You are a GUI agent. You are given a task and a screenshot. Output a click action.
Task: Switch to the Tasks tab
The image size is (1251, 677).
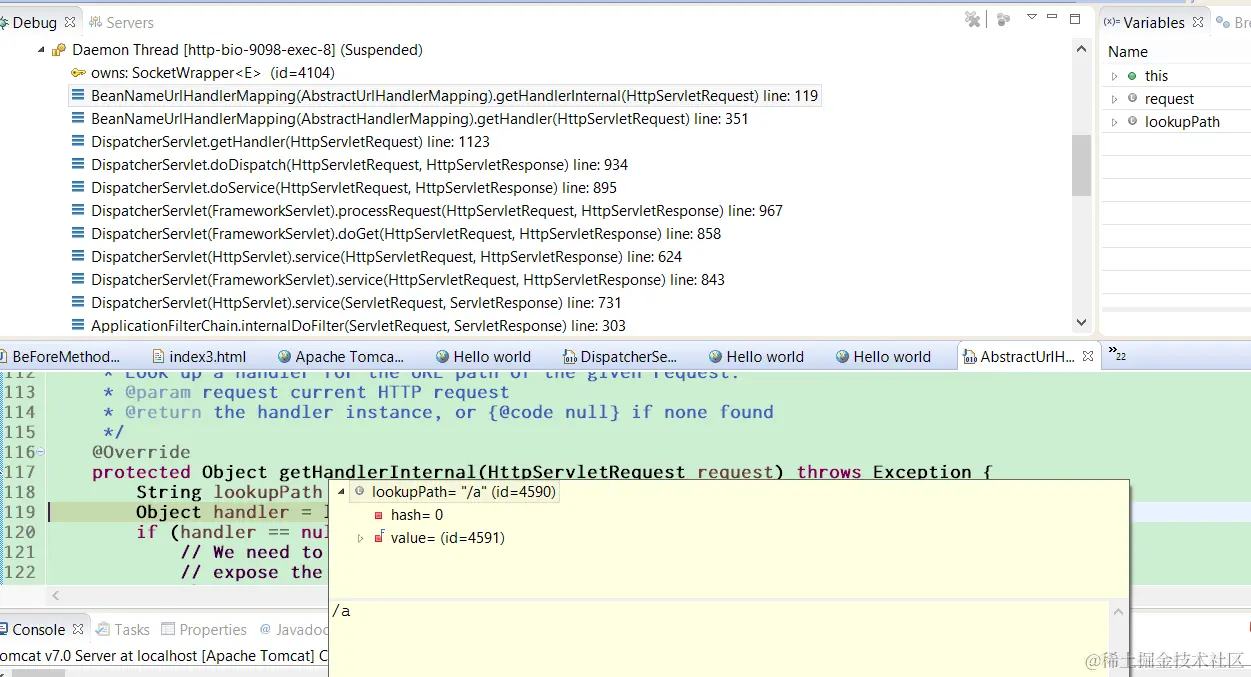click(122, 629)
